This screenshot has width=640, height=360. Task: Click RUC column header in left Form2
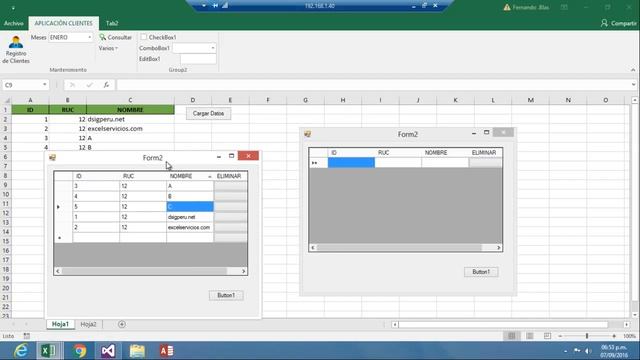tap(143, 176)
